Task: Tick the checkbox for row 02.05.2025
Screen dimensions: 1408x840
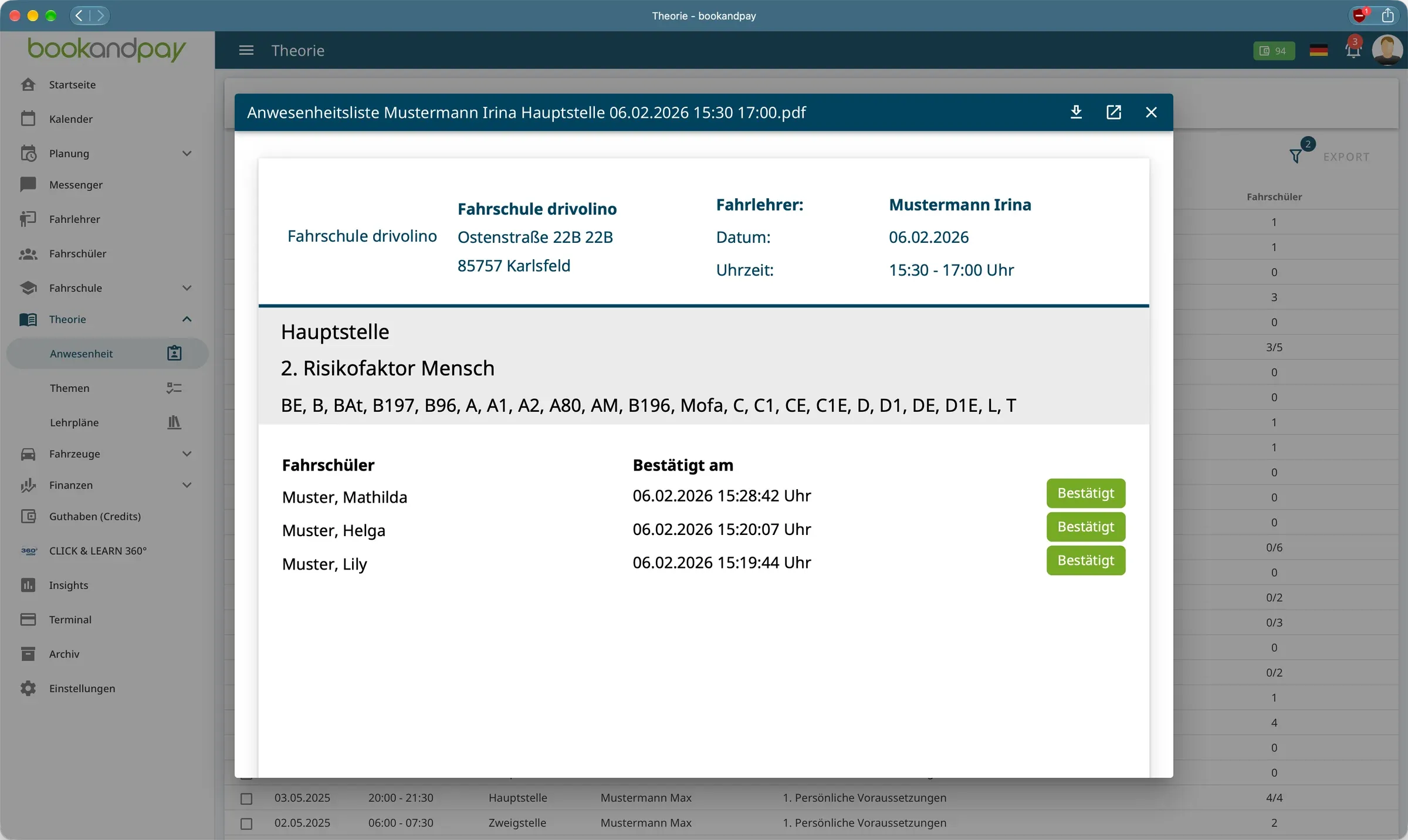Action: 246,824
